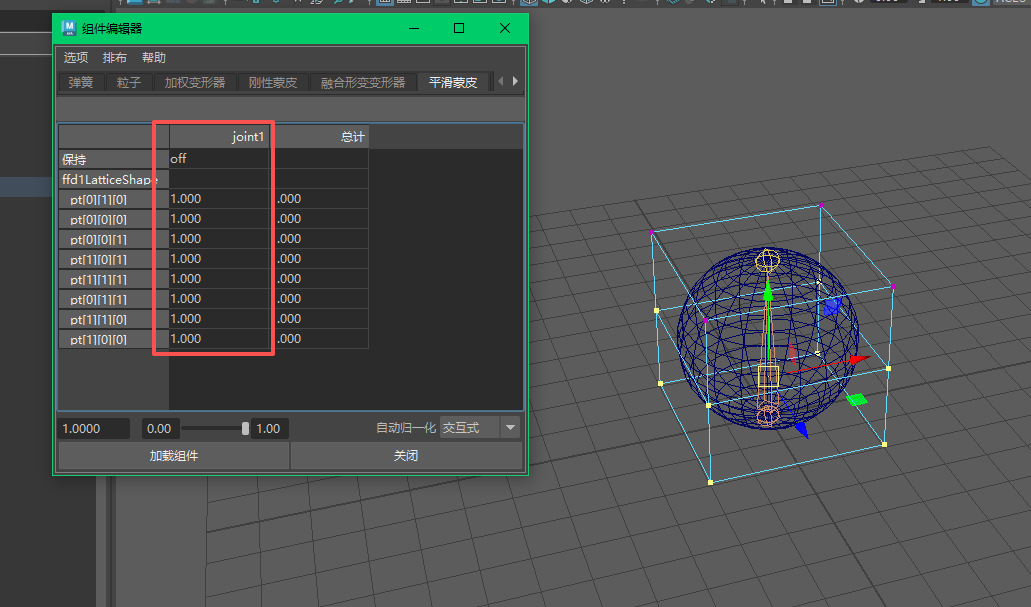Click the Maya icon in Component Editor title bar
Screen dimensions: 1031x607
[x=68, y=28]
